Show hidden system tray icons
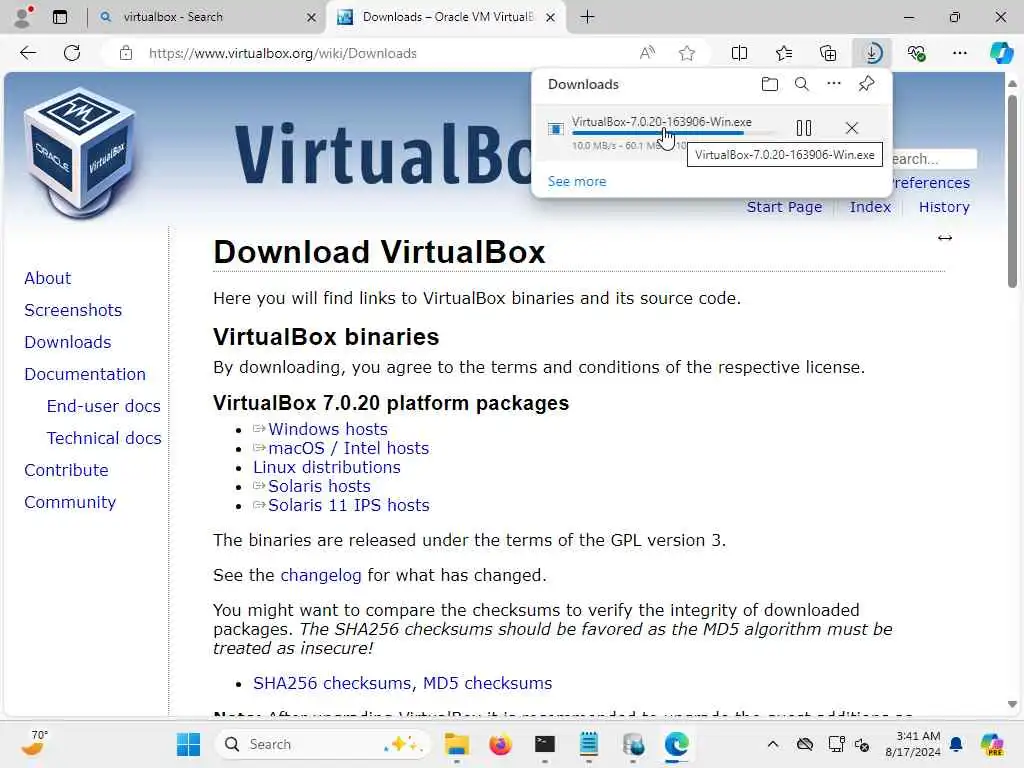Image resolution: width=1024 pixels, height=768 pixels. point(773,744)
